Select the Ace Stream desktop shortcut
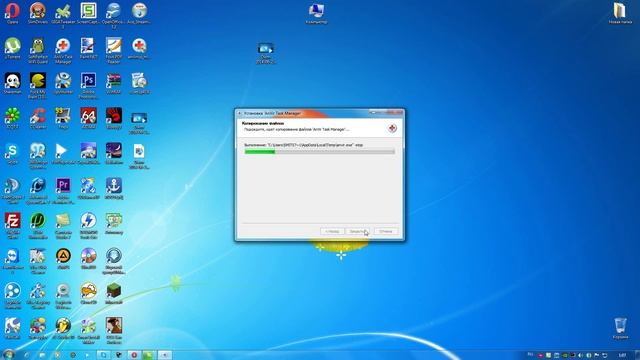 click(139, 13)
